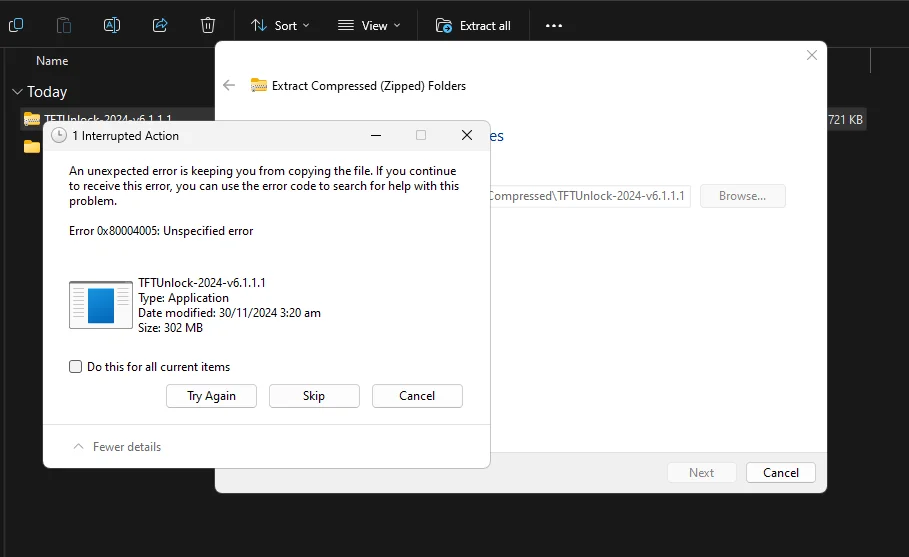Click the Paste icon in Explorer toolbar
Viewport: 909px width, 557px height.
coord(64,26)
